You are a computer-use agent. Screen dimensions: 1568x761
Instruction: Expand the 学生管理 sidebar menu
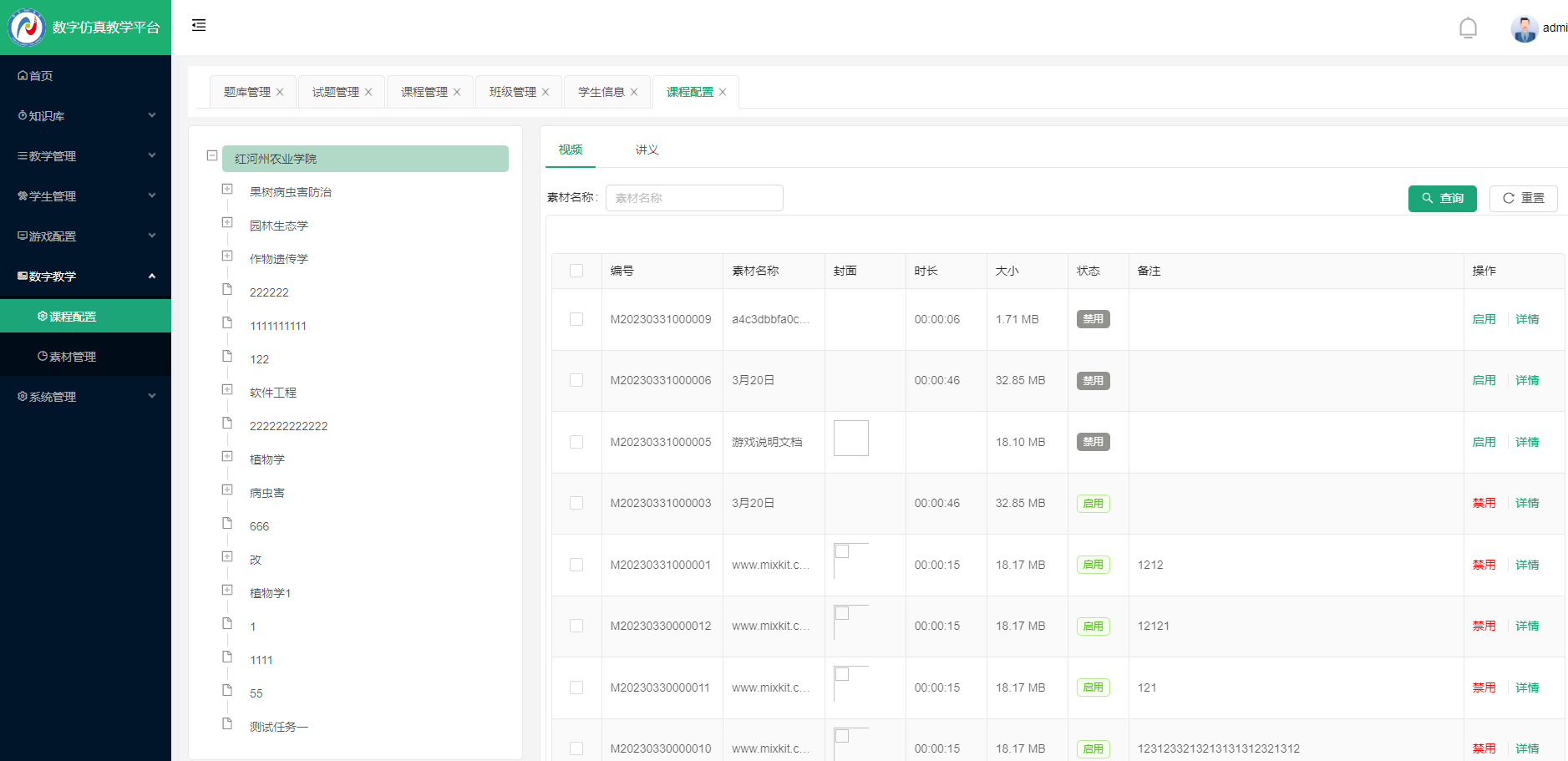click(x=85, y=196)
